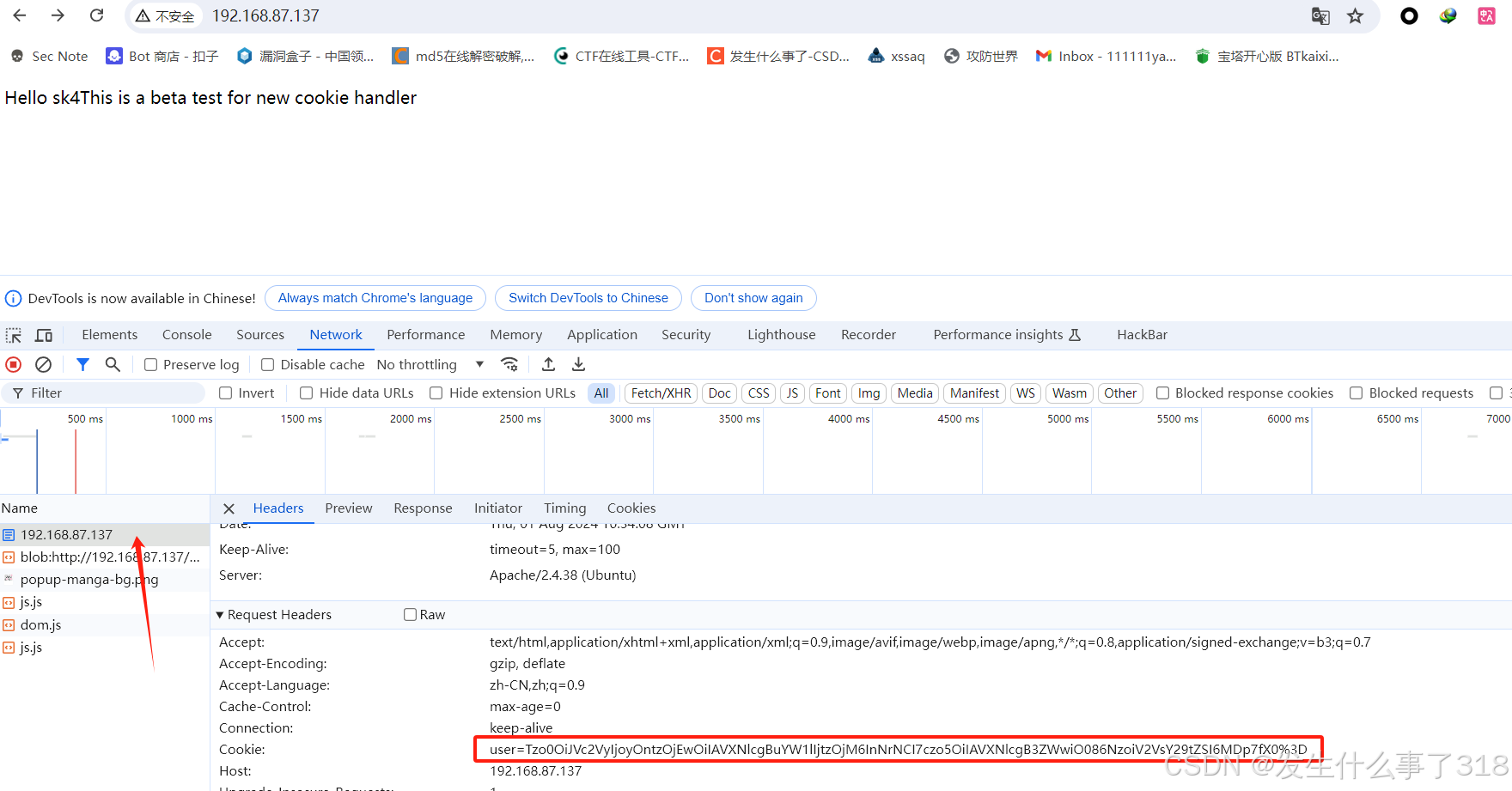Open the No throttling dropdown
This screenshot has height=791, width=1512.
430,365
